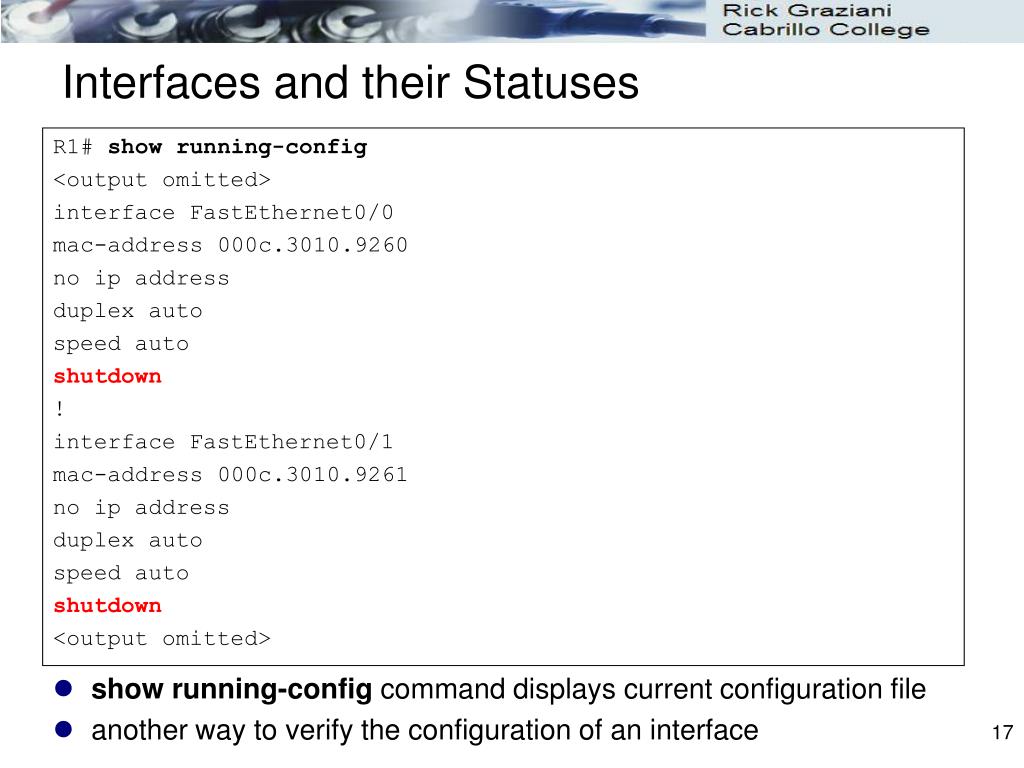
Task: Click 'duplex auto' in the FastEthernet0/0 section
Action: (127, 311)
